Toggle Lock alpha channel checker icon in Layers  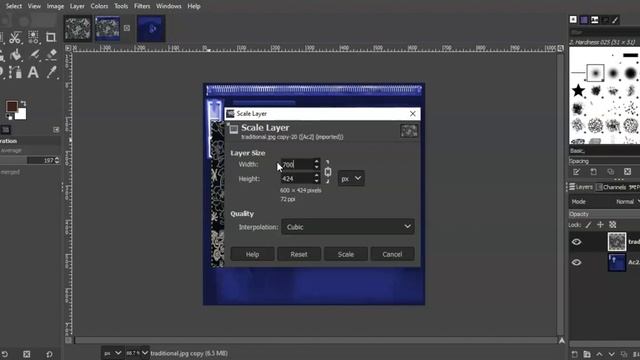(613, 224)
